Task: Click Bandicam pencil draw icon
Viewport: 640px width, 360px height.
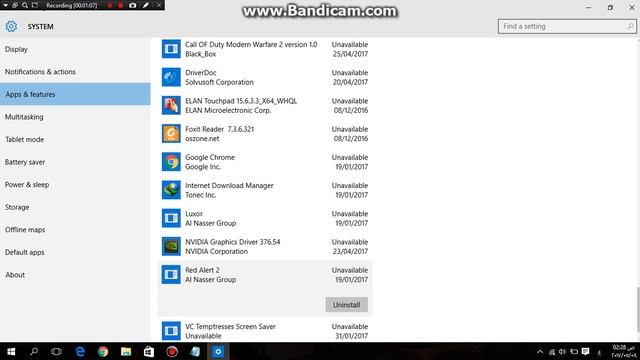Action: point(146,5)
